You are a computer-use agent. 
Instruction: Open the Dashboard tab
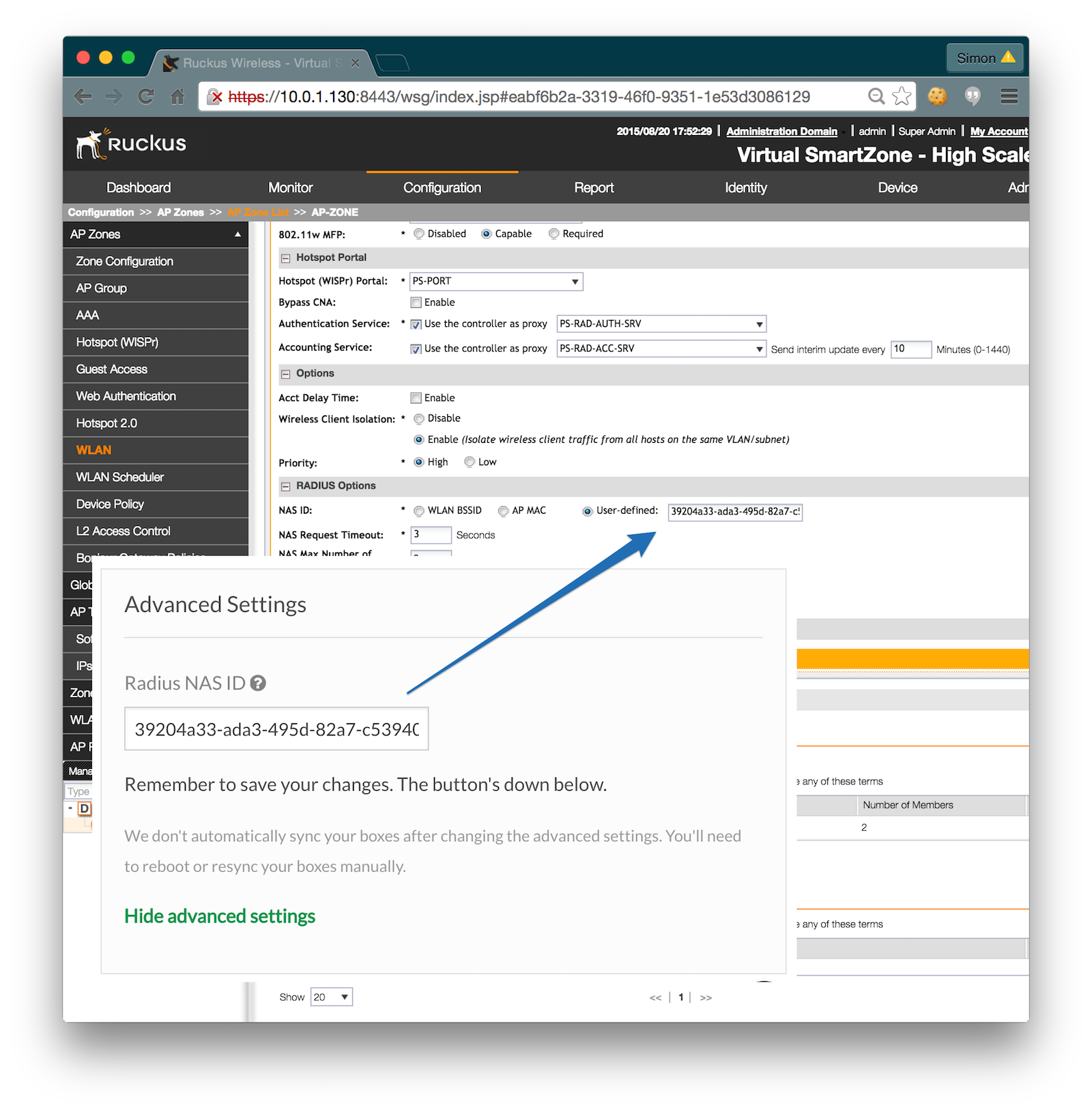(x=139, y=188)
